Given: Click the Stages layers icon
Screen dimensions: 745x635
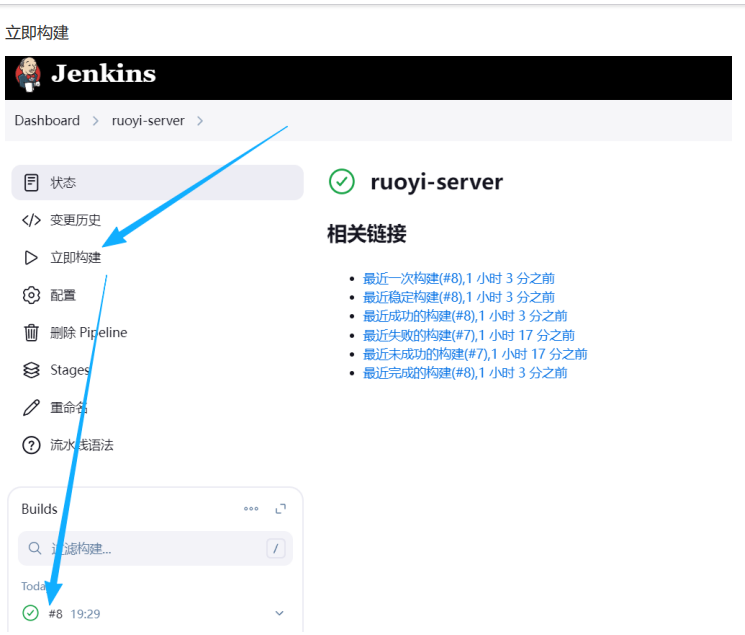Looking at the screenshot, I should (31, 370).
